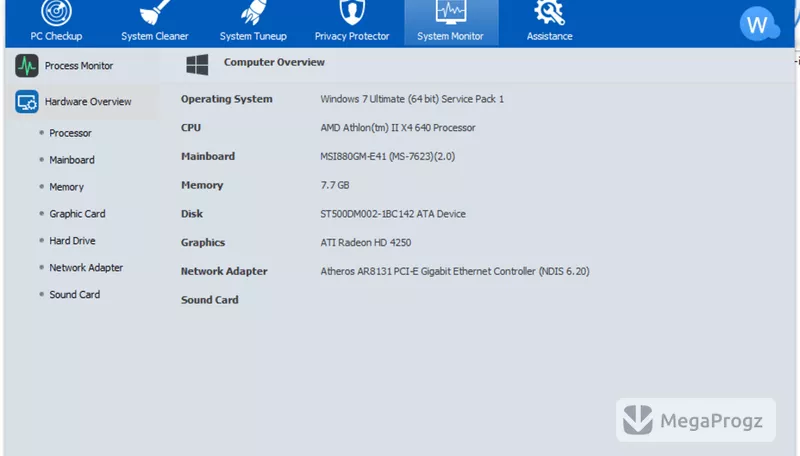Open the Mainboard sub-item in sidebar
The width and height of the screenshot is (800, 456).
pos(72,160)
